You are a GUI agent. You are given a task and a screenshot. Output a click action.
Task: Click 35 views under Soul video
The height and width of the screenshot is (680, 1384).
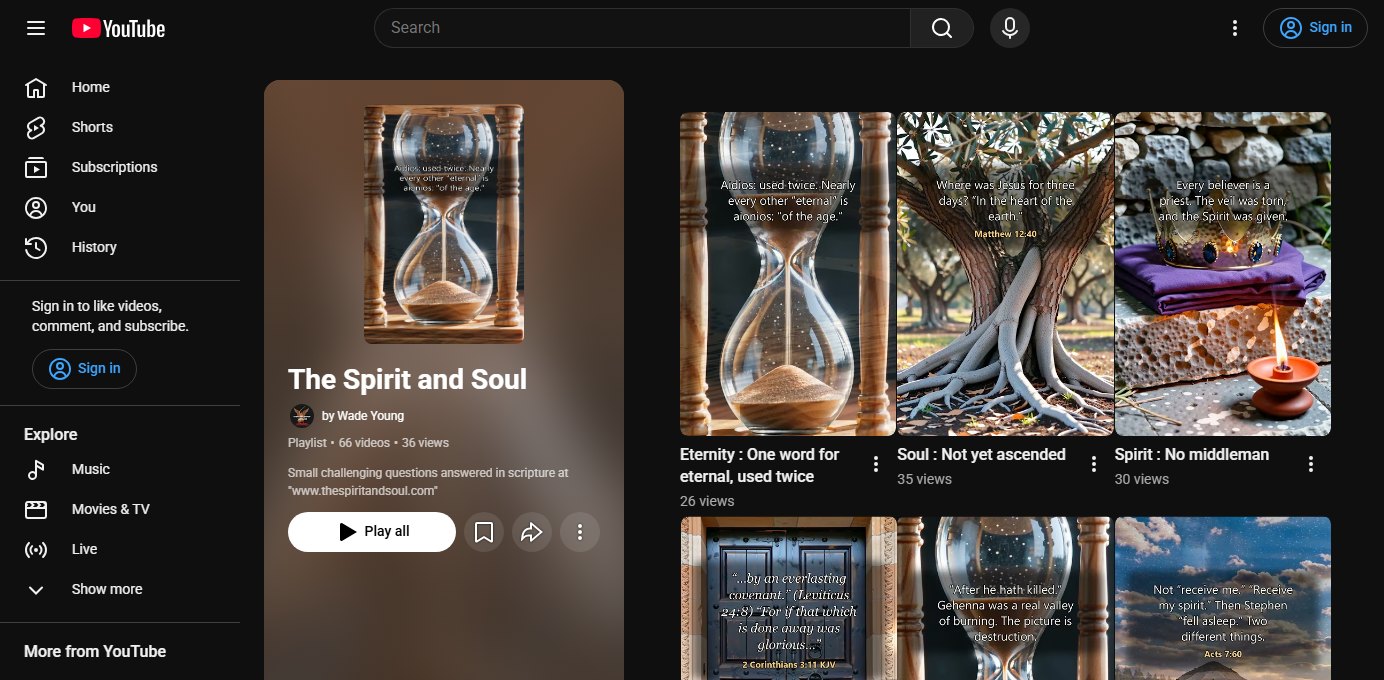tap(925, 479)
